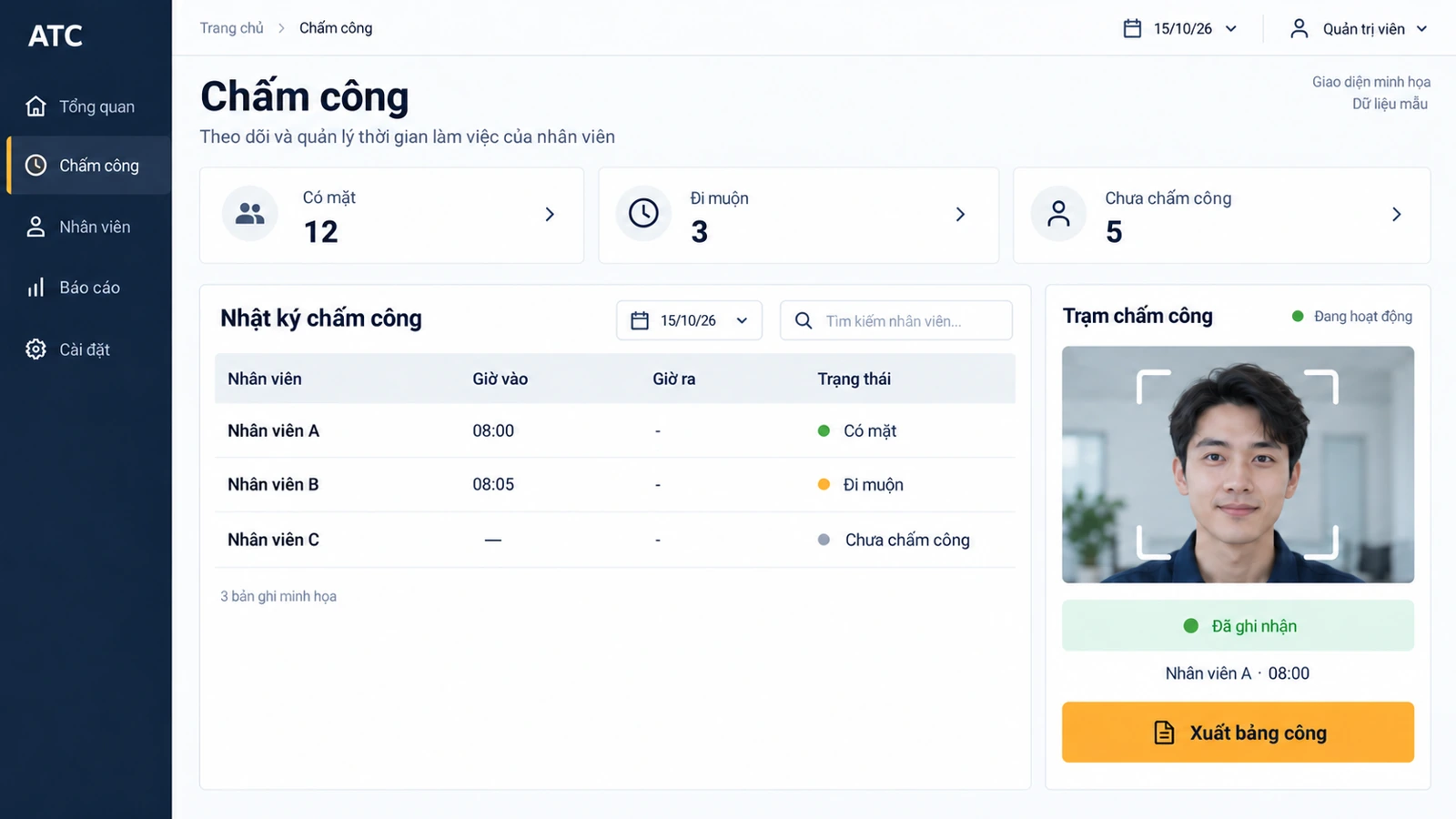Click the Đi muộn clock icon

pyautogui.click(x=643, y=214)
